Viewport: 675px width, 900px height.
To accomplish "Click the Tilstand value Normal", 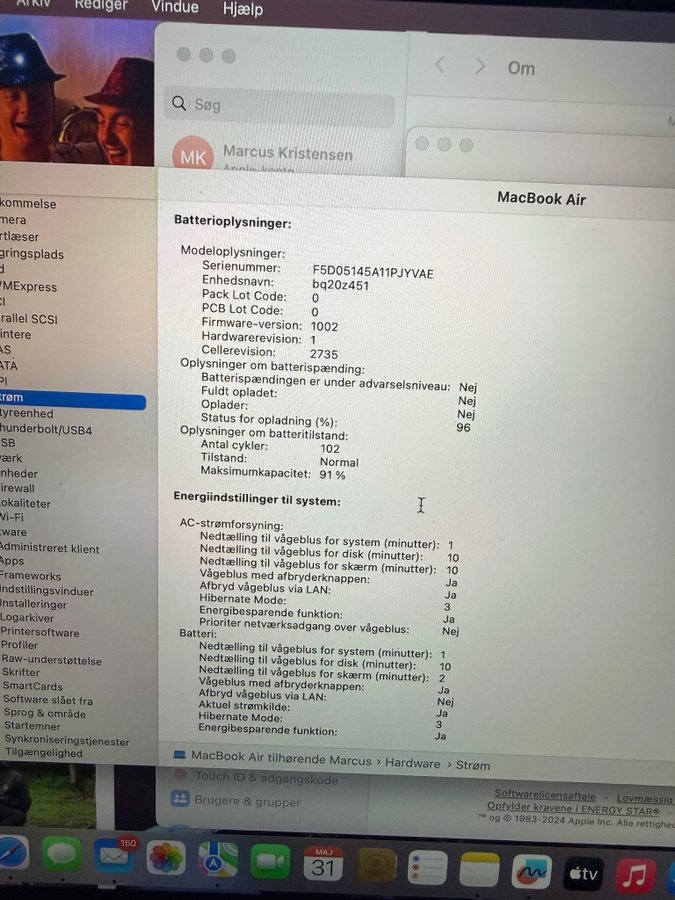I will [x=339, y=462].
